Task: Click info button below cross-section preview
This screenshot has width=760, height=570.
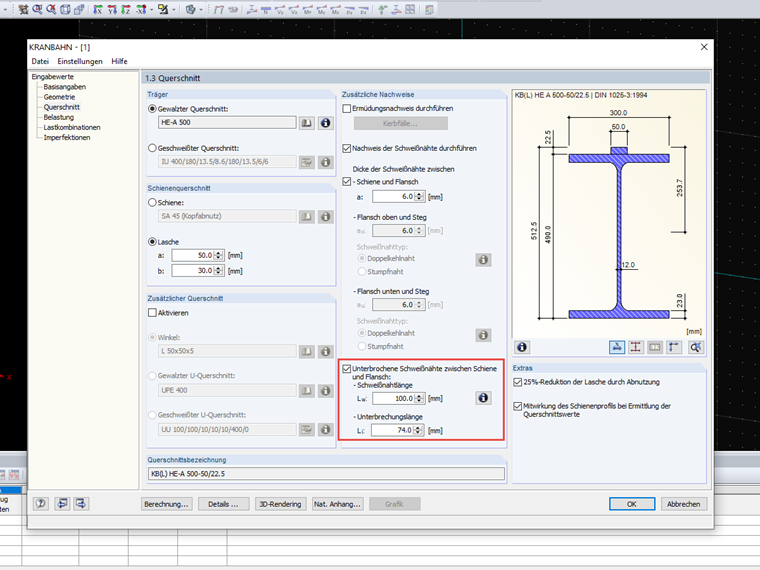Action: 522,347
